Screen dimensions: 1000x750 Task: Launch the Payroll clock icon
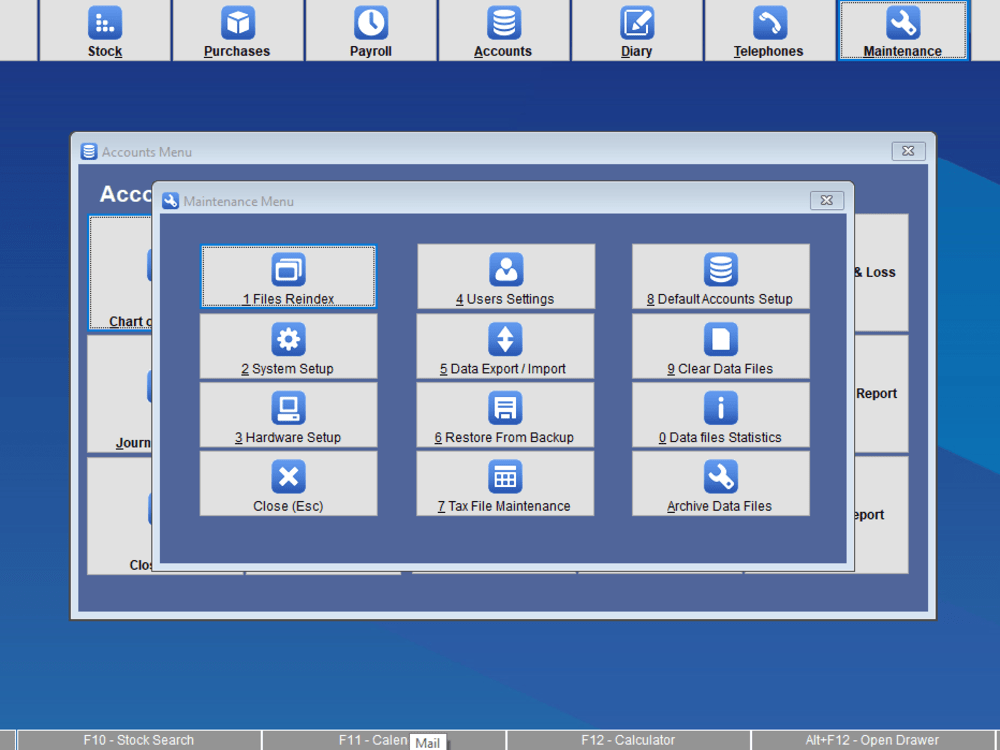[371, 25]
